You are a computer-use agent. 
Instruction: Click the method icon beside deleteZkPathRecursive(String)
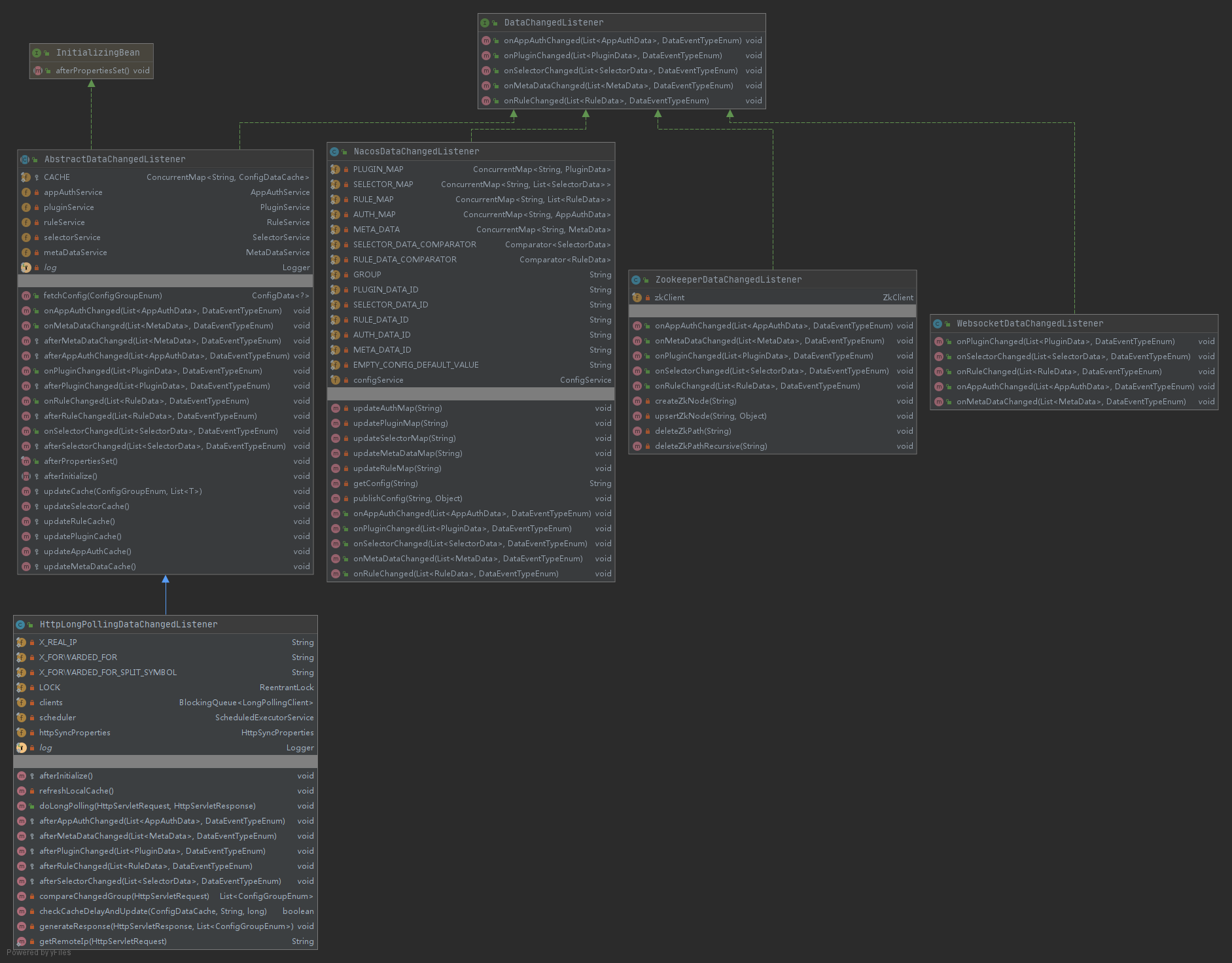point(637,446)
